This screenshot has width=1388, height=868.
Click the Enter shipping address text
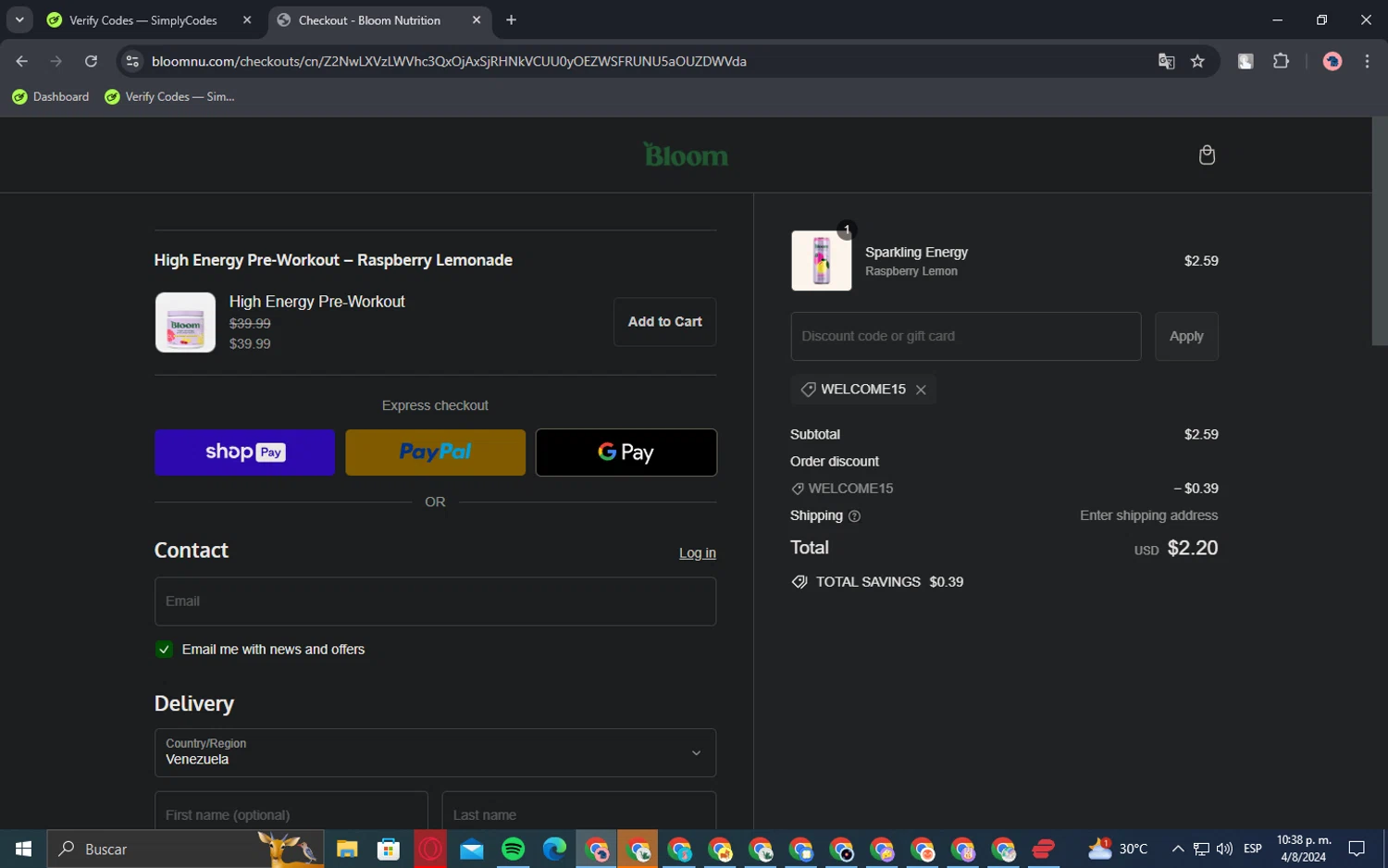point(1149,515)
